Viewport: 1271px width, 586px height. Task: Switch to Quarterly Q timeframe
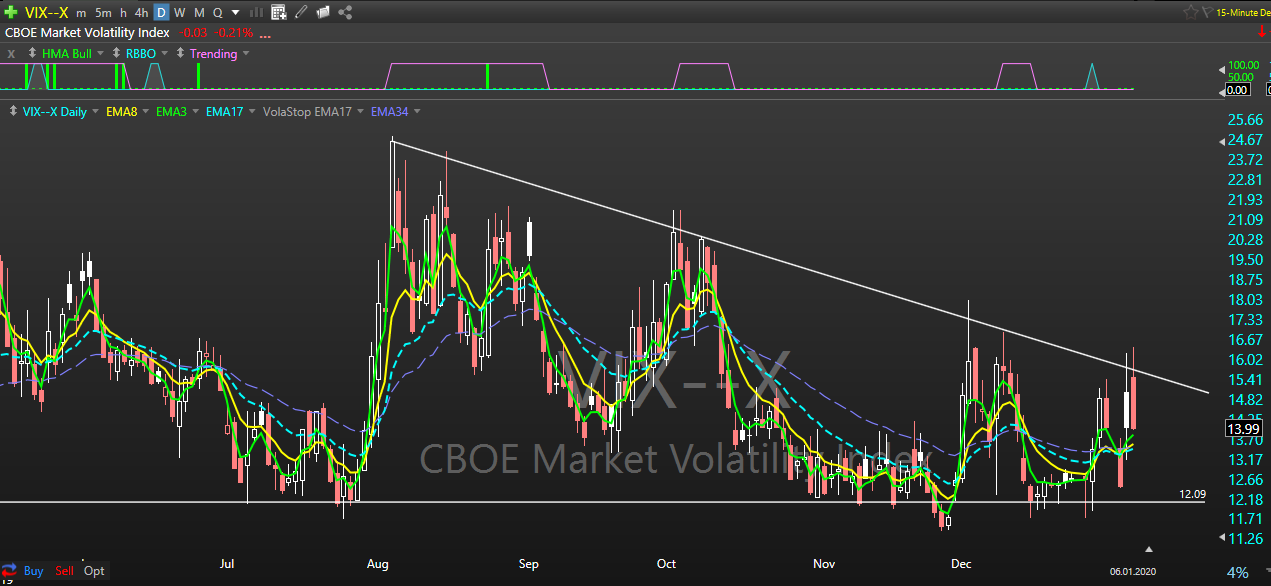pos(217,13)
